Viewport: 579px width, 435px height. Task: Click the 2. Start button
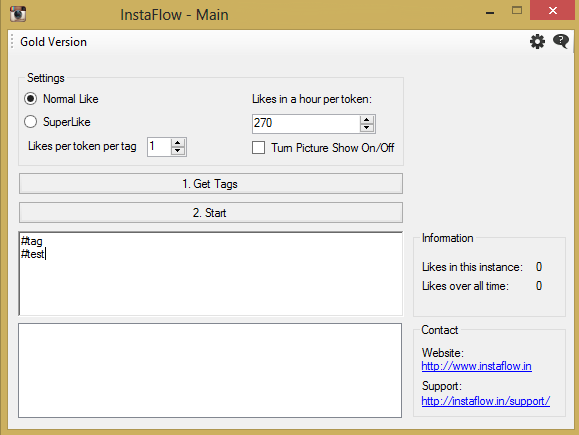click(x=211, y=213)
